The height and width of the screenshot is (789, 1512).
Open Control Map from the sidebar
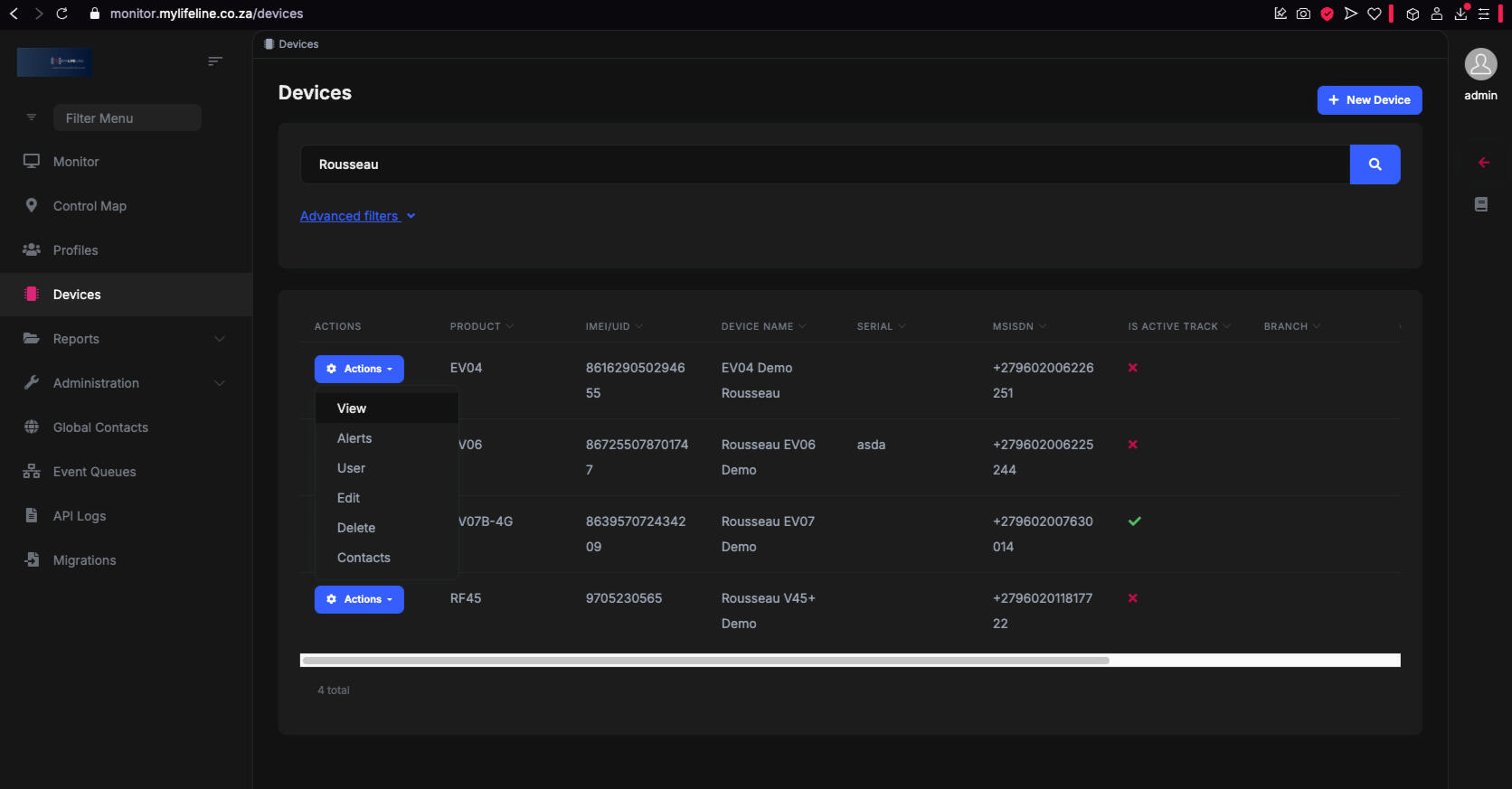[x=90, y=206]
